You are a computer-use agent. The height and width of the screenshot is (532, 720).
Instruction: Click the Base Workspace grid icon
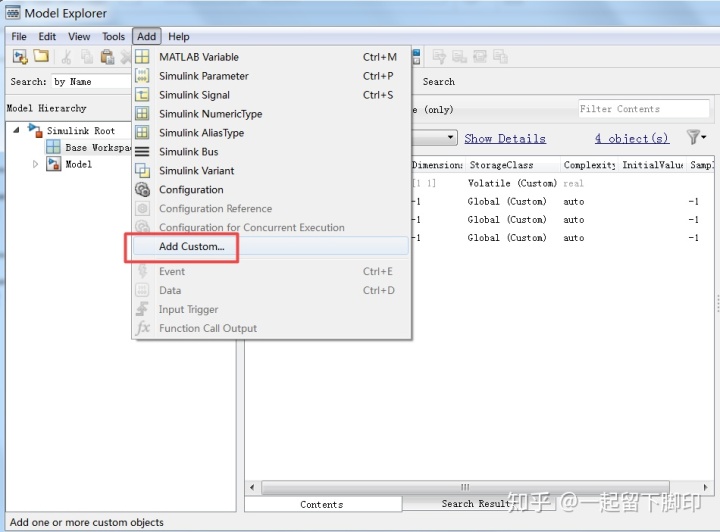tap(53, 147)
